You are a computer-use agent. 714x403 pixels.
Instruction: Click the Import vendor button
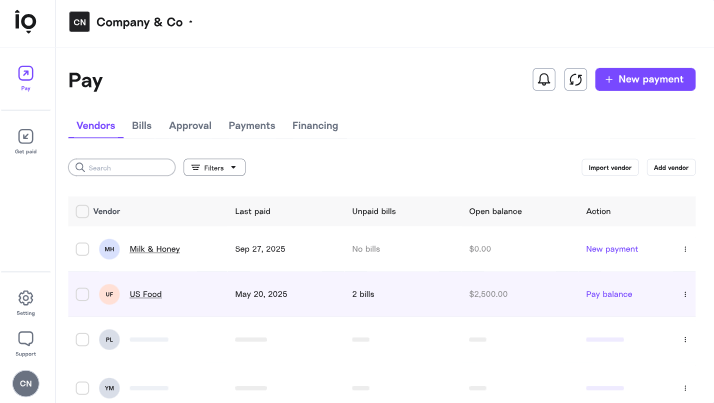point(610,168)
